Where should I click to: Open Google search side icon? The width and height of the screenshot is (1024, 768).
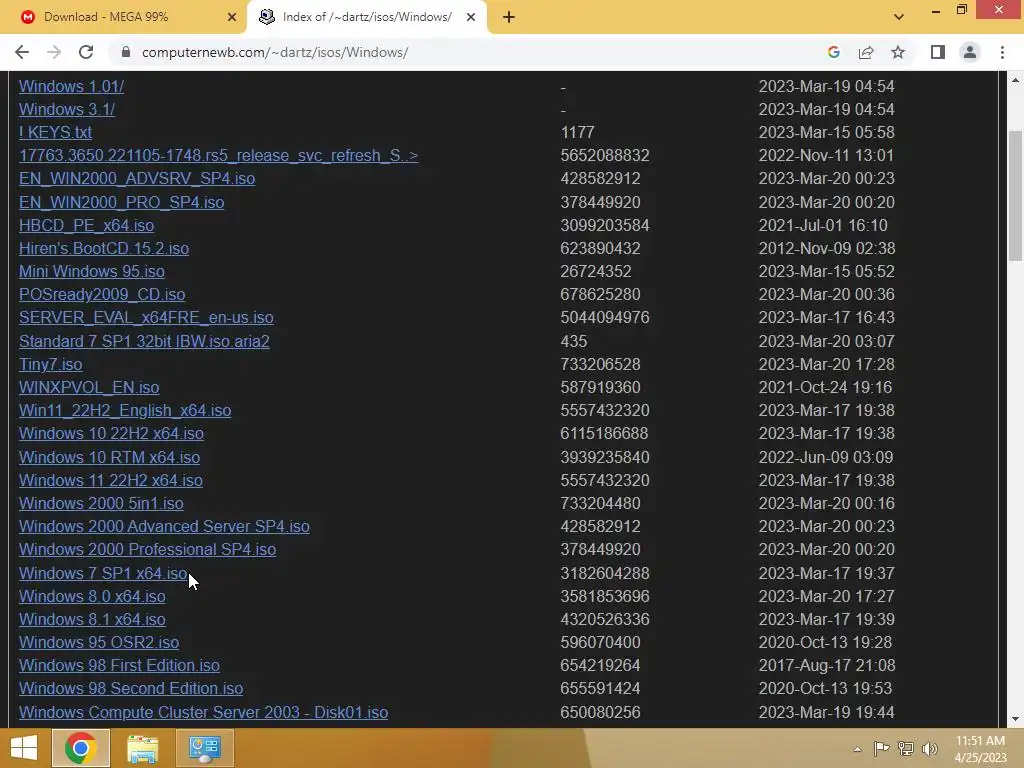point(833,52)
